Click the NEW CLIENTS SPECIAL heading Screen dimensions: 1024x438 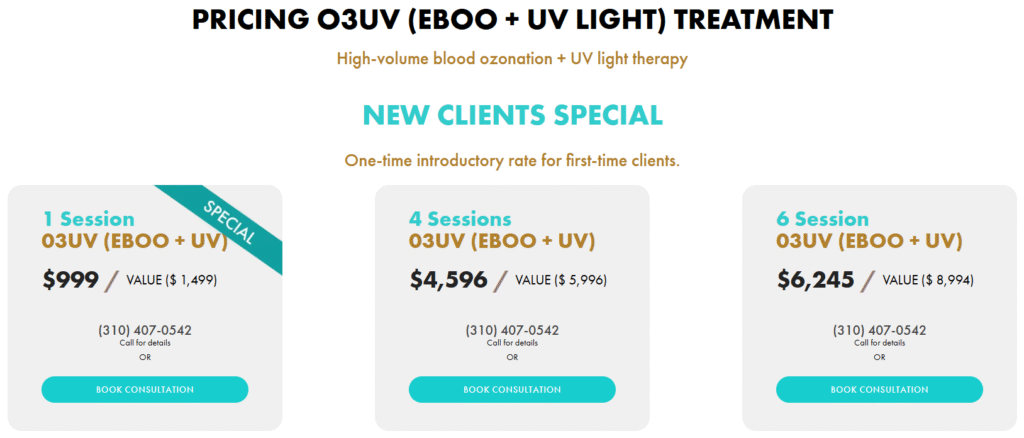(513, 115)
